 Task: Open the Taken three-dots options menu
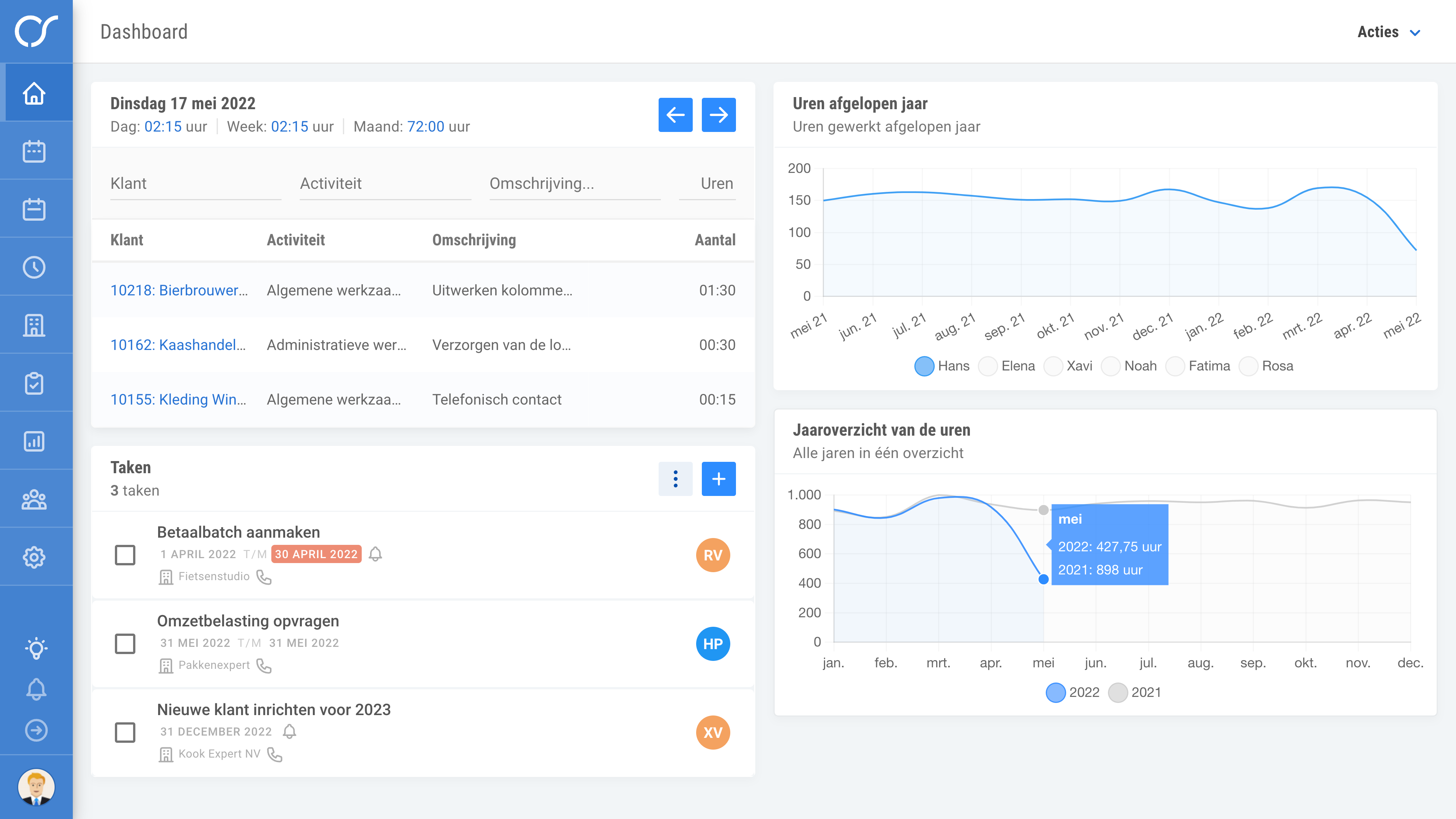(675, 479)
